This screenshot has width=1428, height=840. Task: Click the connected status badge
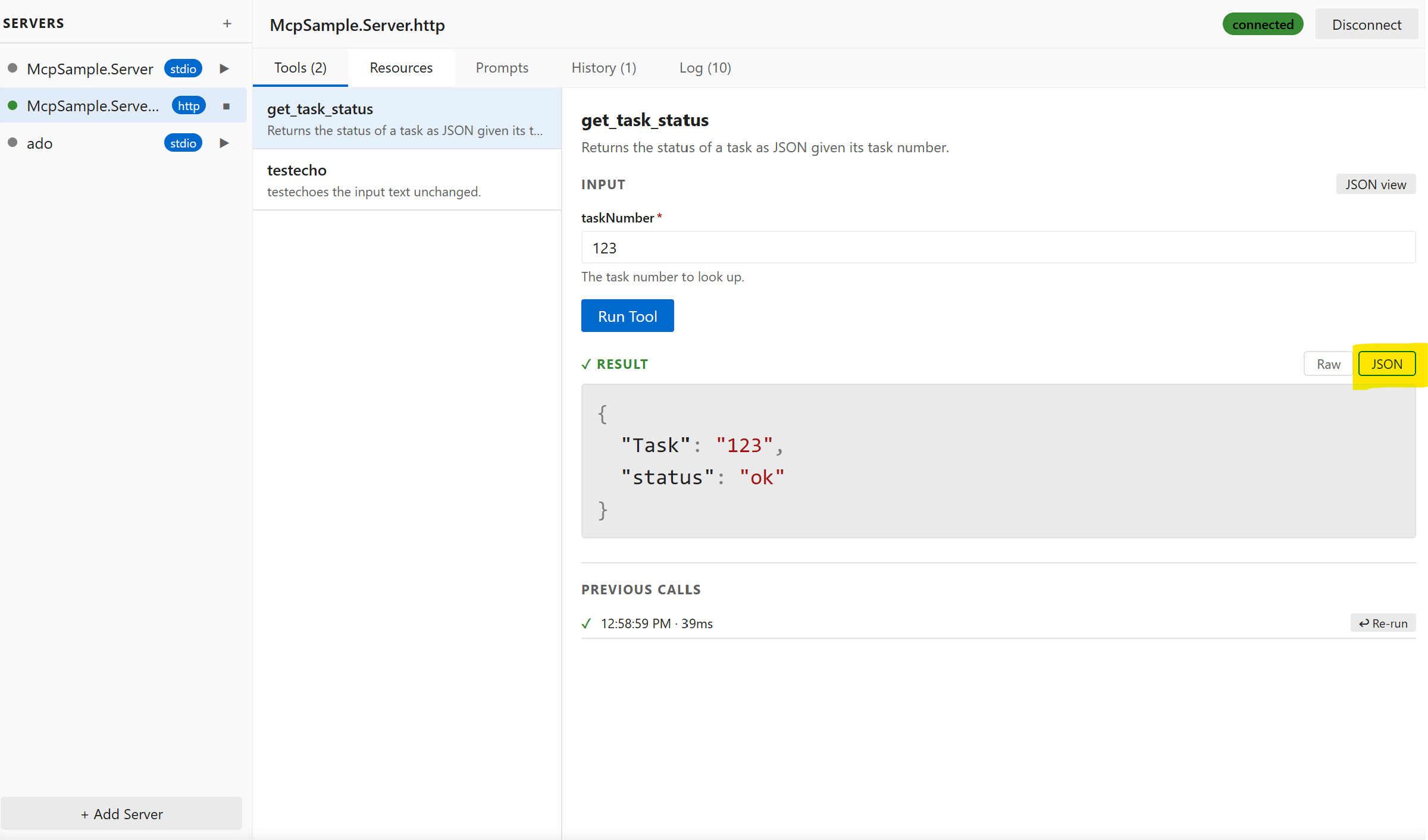(1263, 24)
